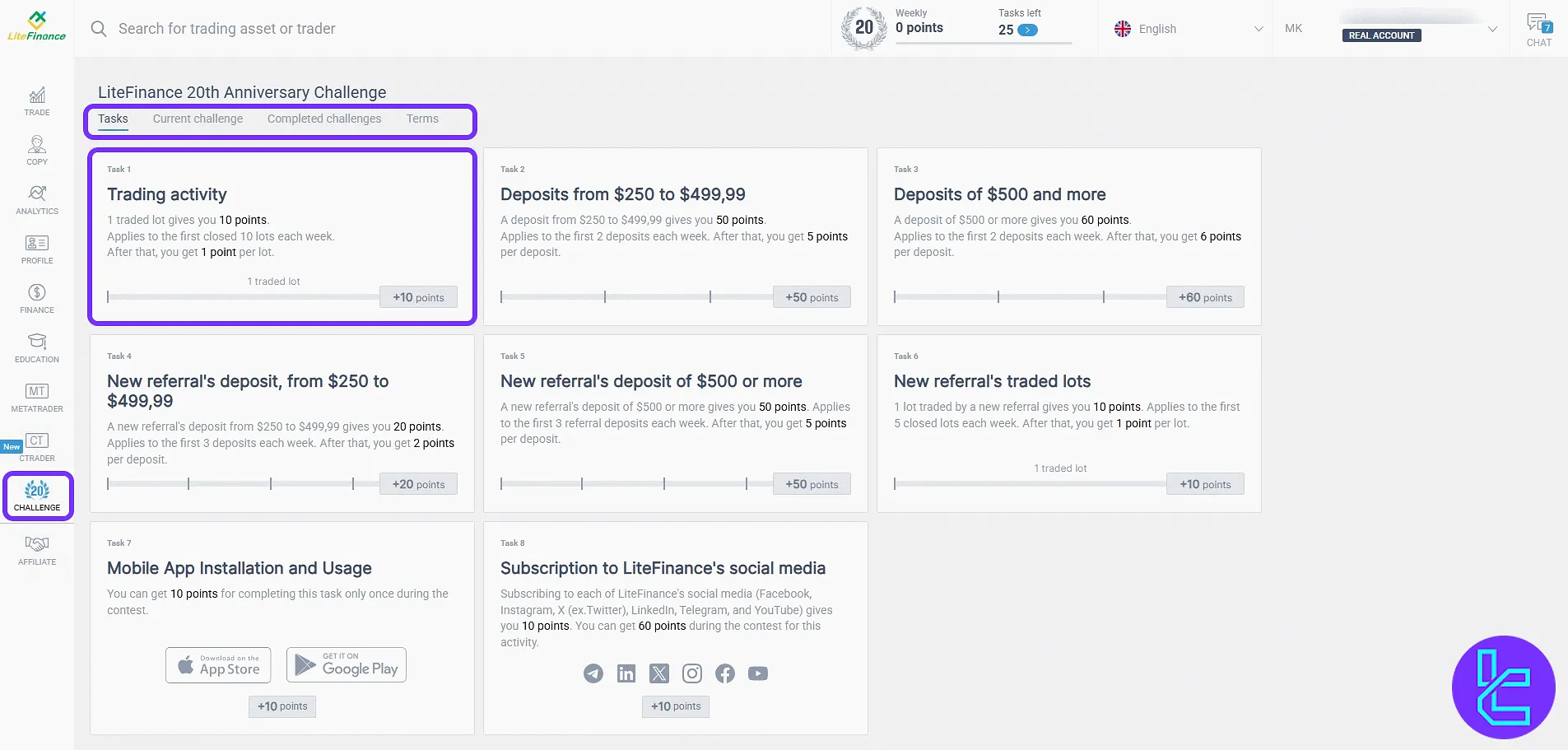
Task: Click +10 points under social media subscription
Action: 676,706
